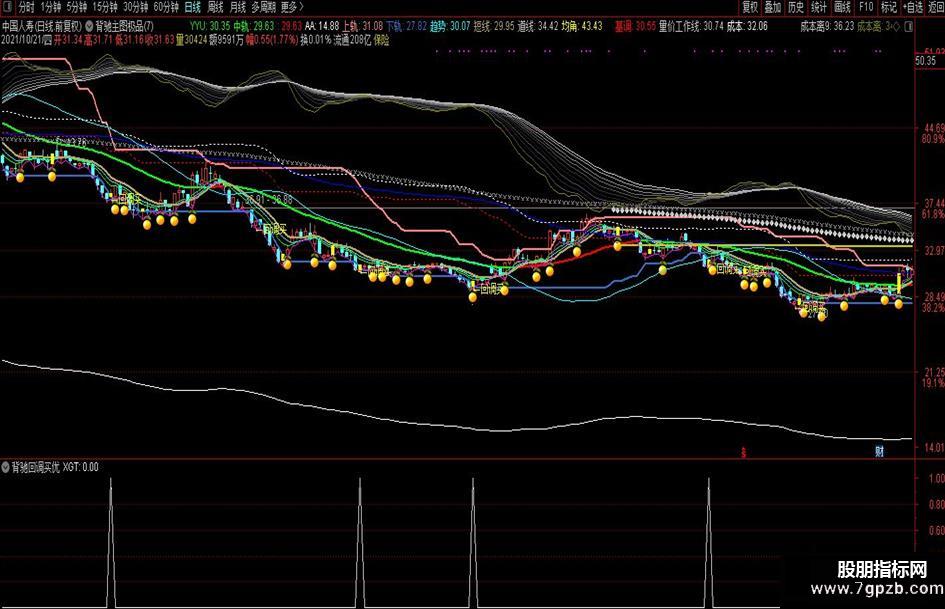This screenshot has width=945, height=609.
Task: Add stock via +自选 button
Action: 912,7
